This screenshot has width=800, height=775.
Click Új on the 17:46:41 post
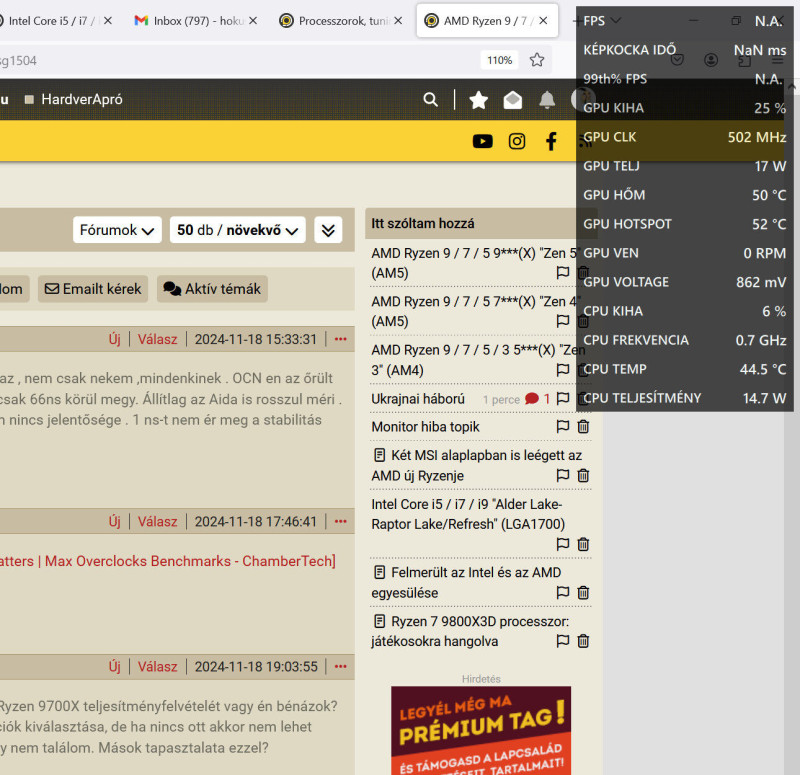(115, 521)
